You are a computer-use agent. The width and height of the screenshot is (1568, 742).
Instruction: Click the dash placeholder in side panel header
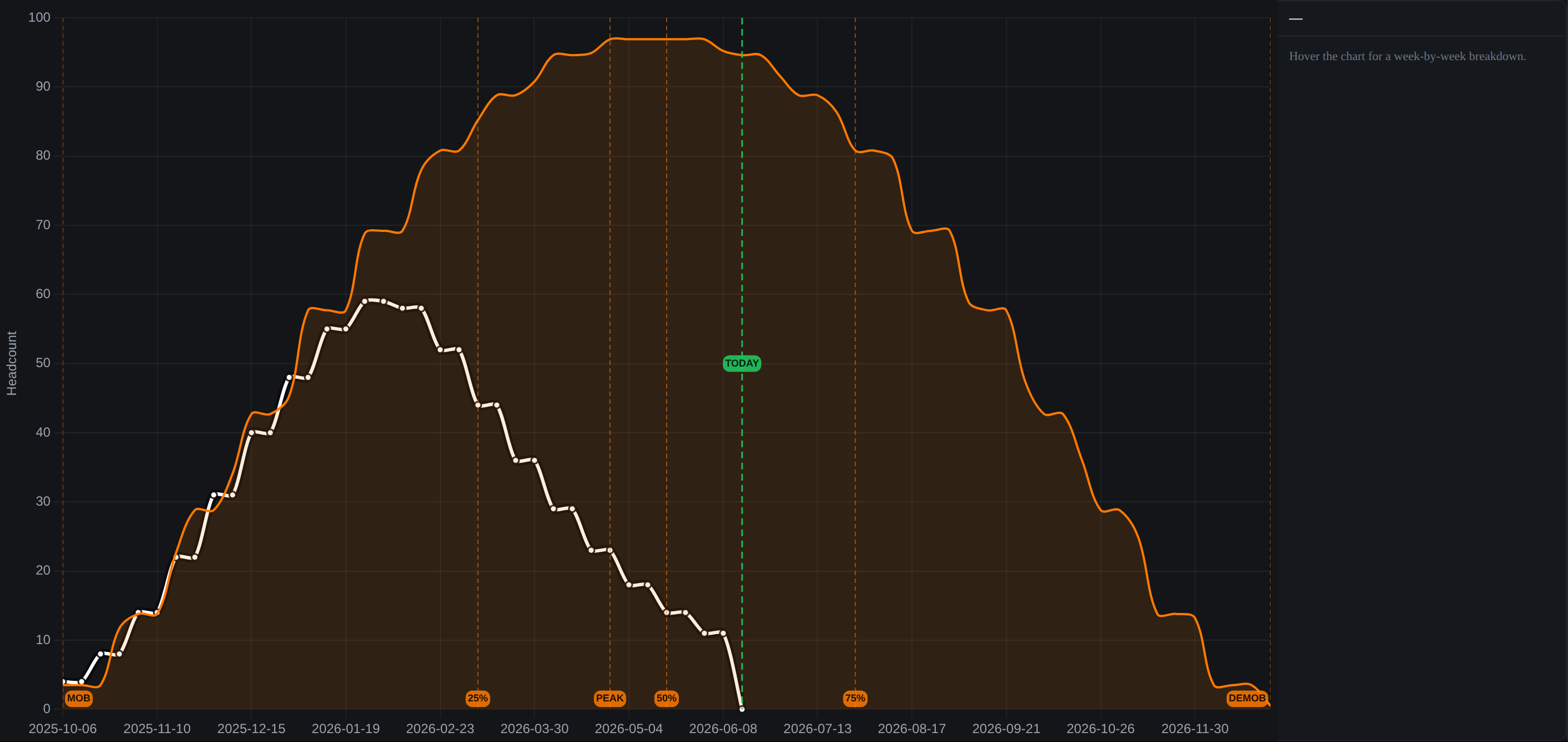coord(1296,19)
